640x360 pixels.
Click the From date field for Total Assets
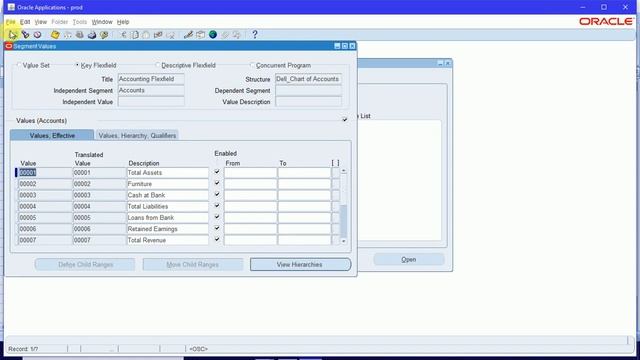point(250,173)
